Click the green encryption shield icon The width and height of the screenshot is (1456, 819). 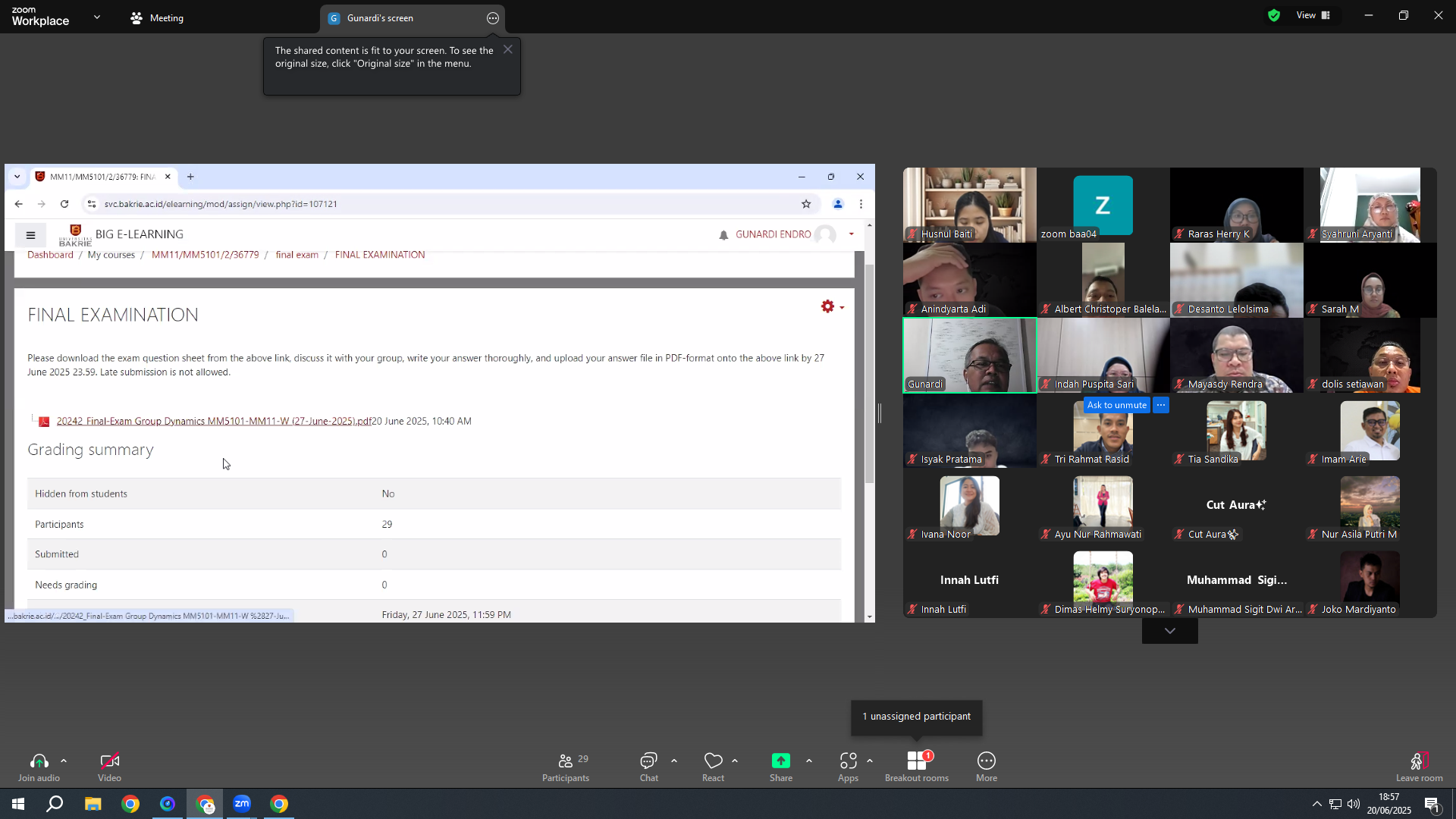coord(1274,15)
